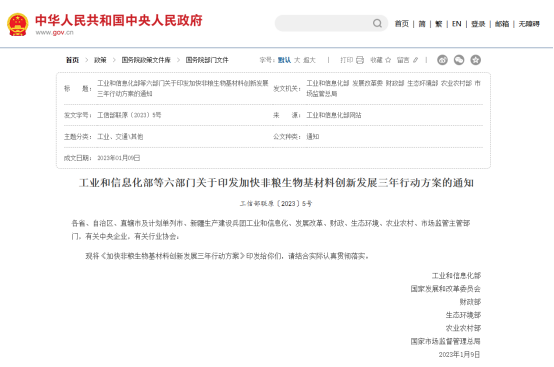Go to 政策 in the breadcrumb

point(100,60)
